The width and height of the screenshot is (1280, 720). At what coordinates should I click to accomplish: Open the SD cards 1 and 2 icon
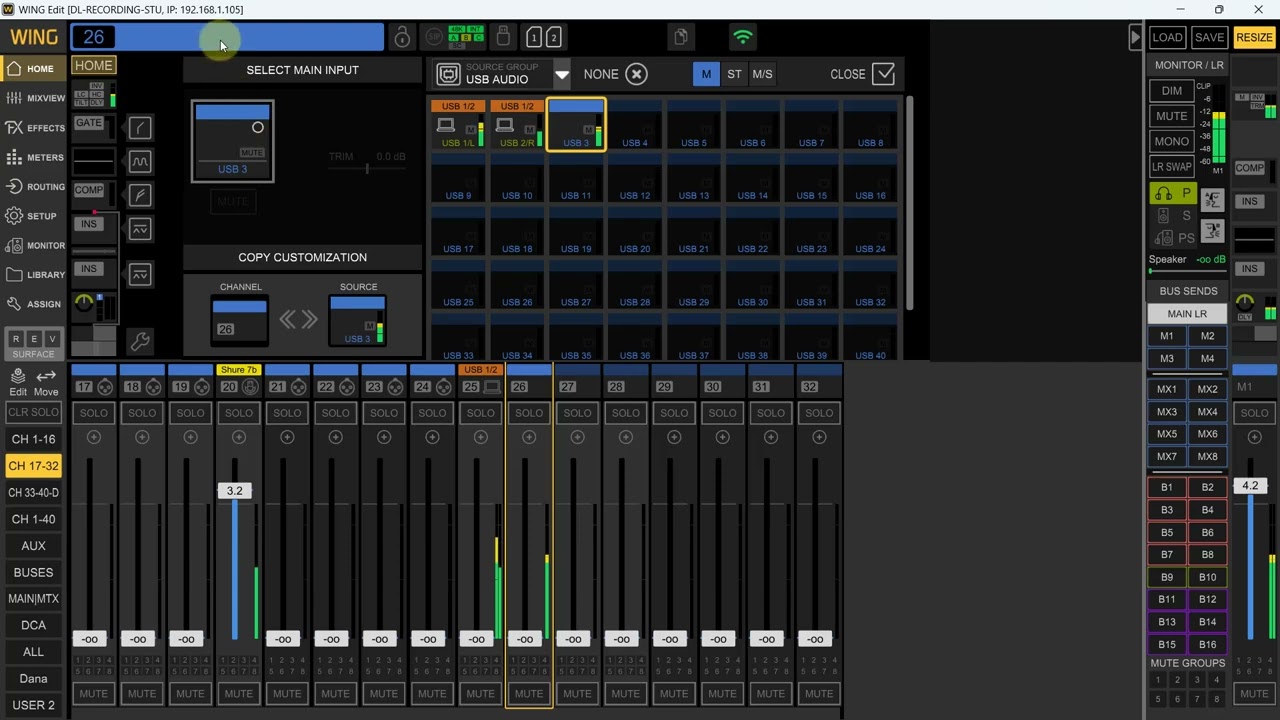(543, 38)
